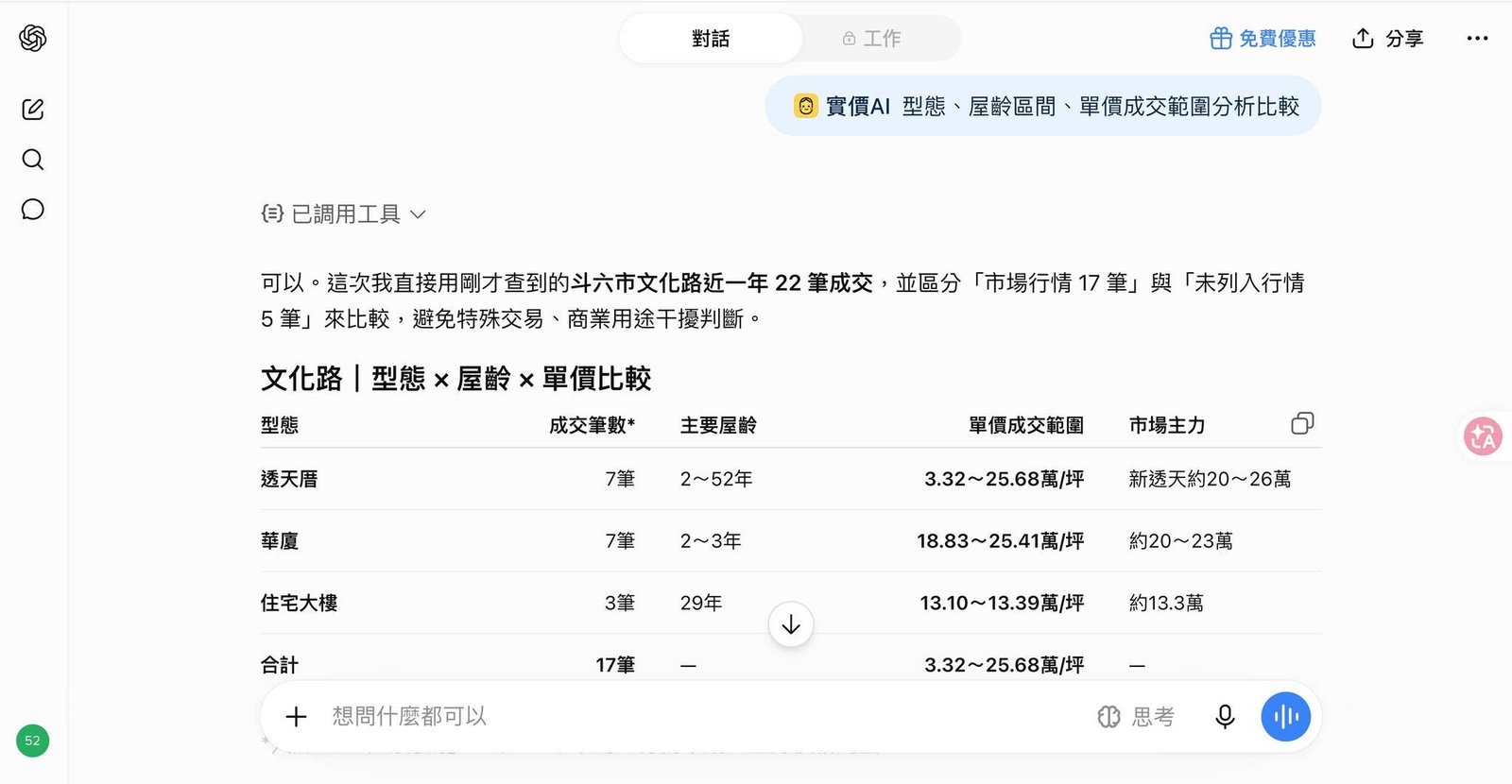Click the 約13.3萬 cell
Image resolution: width=1512 pixels, height=784 pixels.
pyautogui.click(x=1166, y=603)
